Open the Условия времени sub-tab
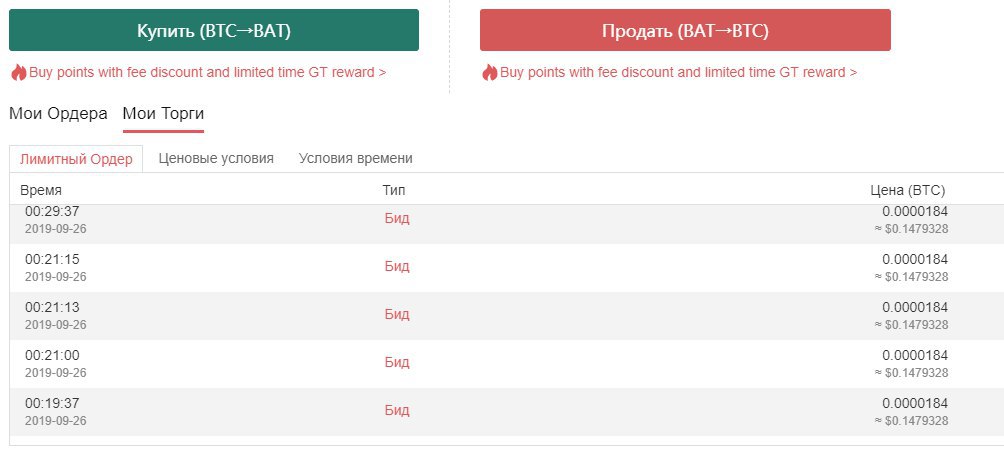This screenshot has width=1004, height=466. (355, 158)
